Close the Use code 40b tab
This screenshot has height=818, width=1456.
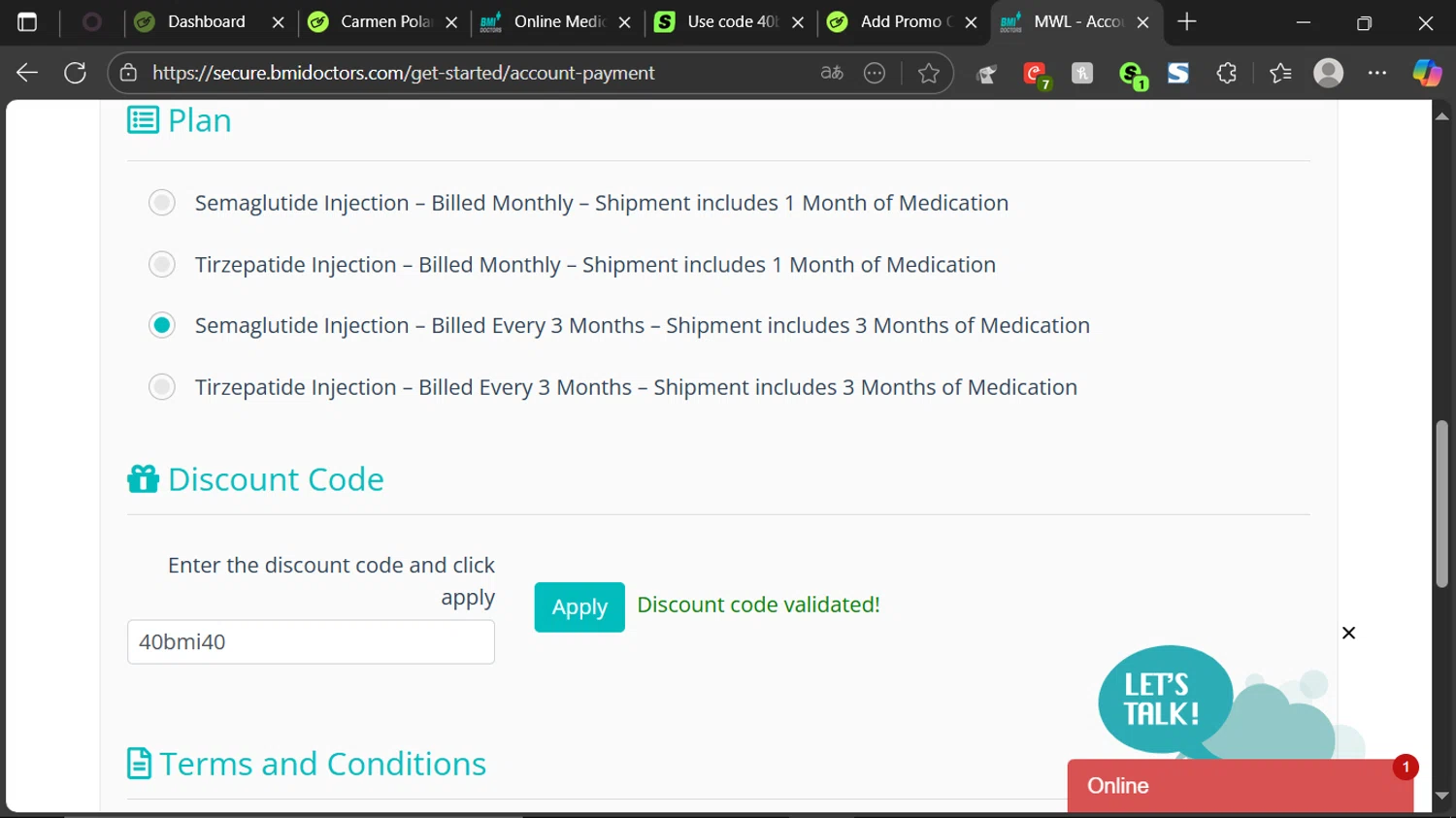click(798, 22)
